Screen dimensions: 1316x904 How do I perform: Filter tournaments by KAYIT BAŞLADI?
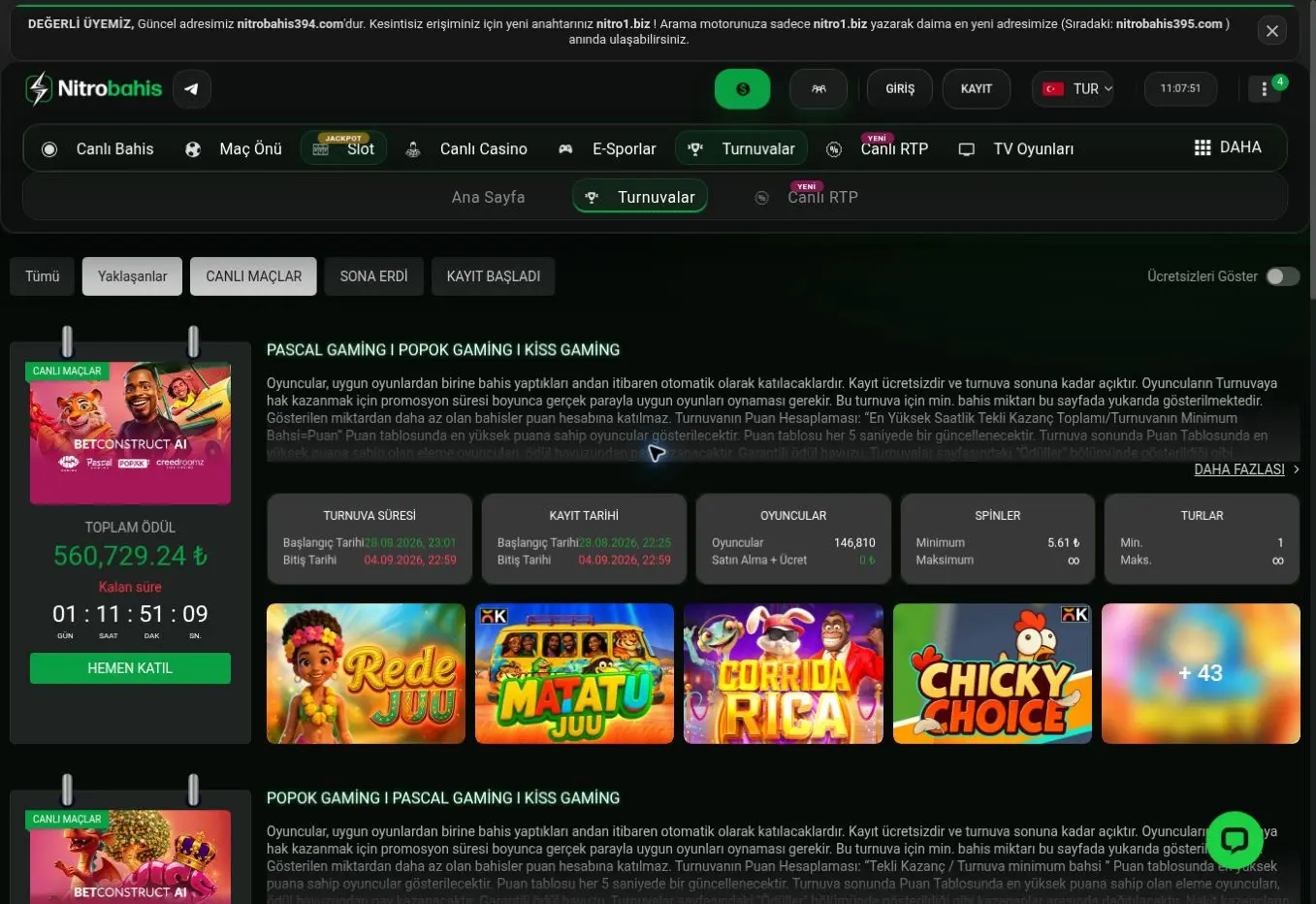(x=494, y=276)
